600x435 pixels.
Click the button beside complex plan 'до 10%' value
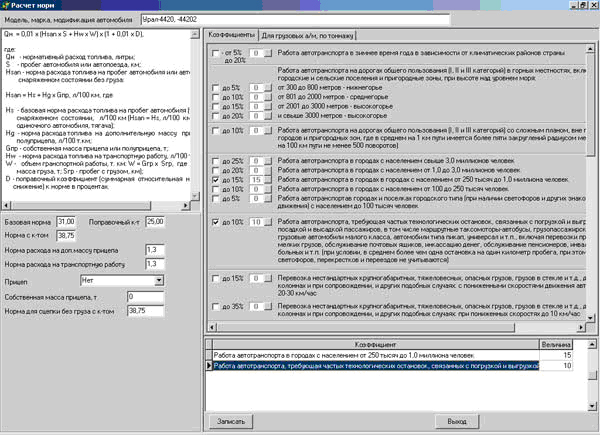tap(268, 131)
